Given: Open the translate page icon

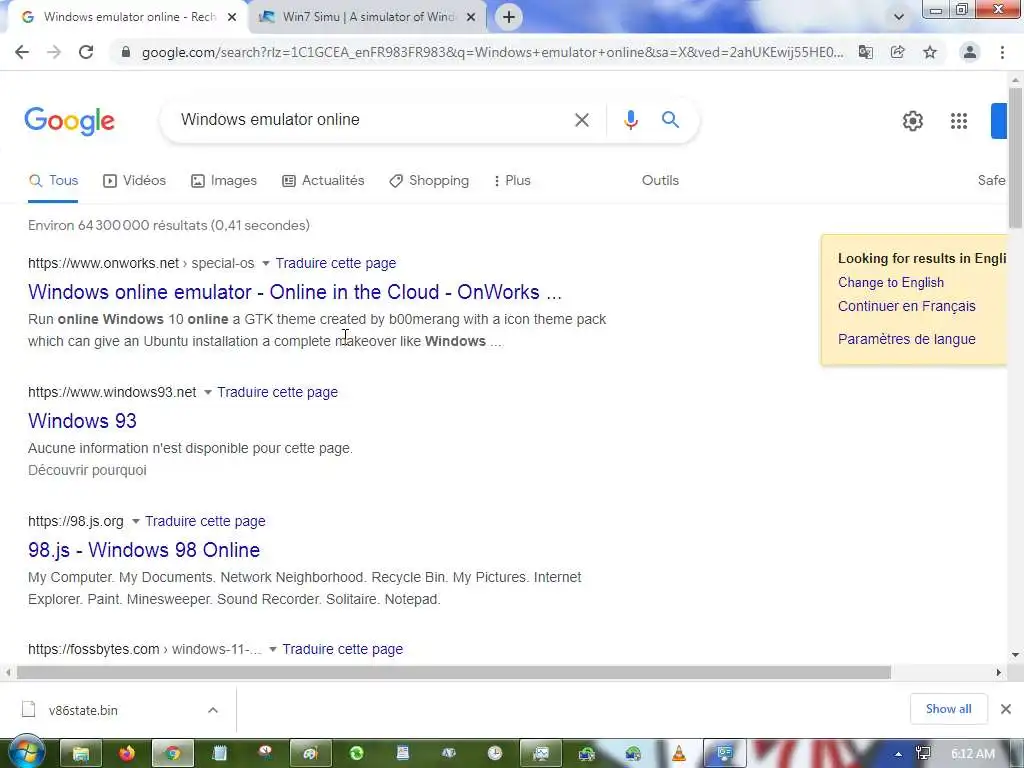Looking at the screenshot, I should [x=865, y=52].
